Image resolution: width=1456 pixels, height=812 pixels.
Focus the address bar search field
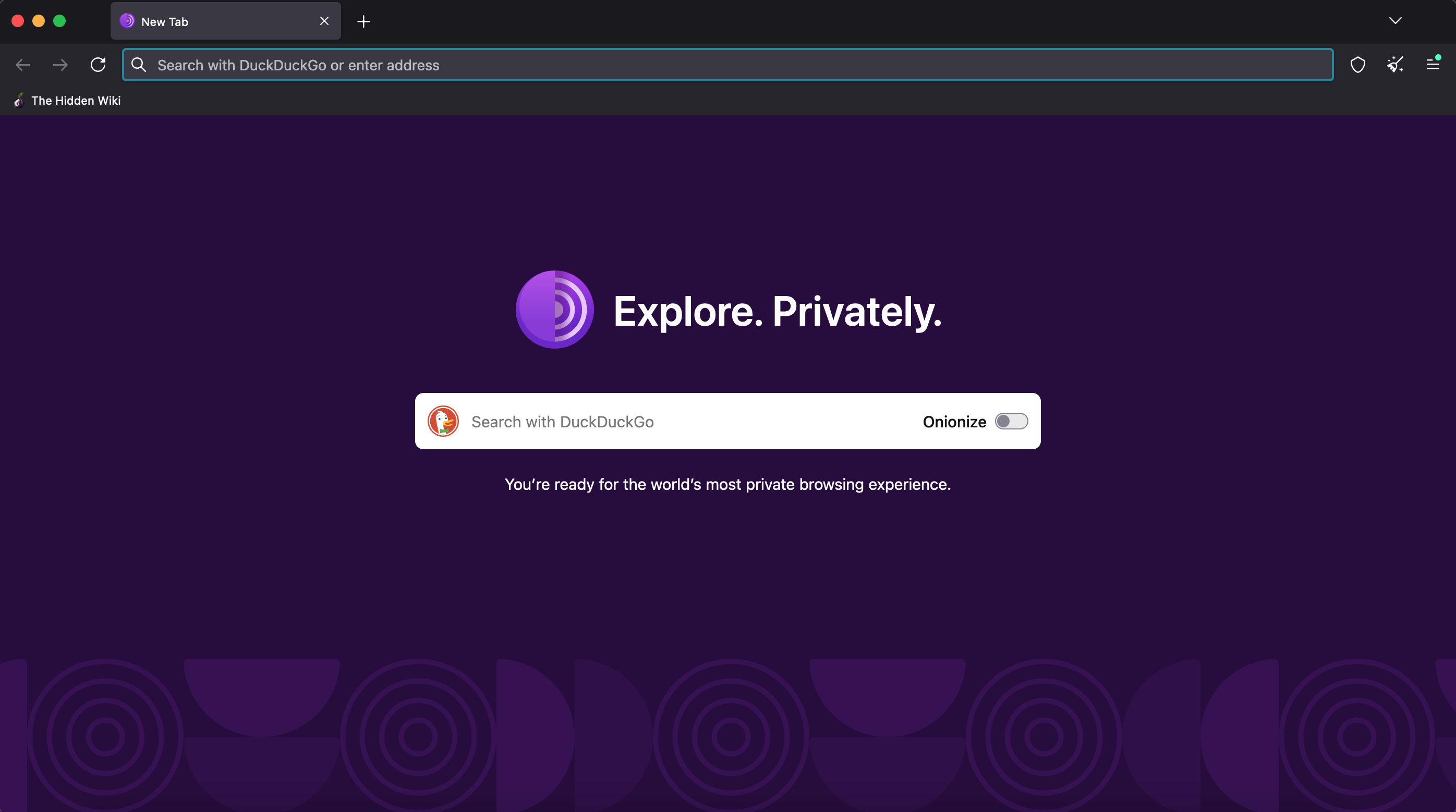tap(727, 65)
